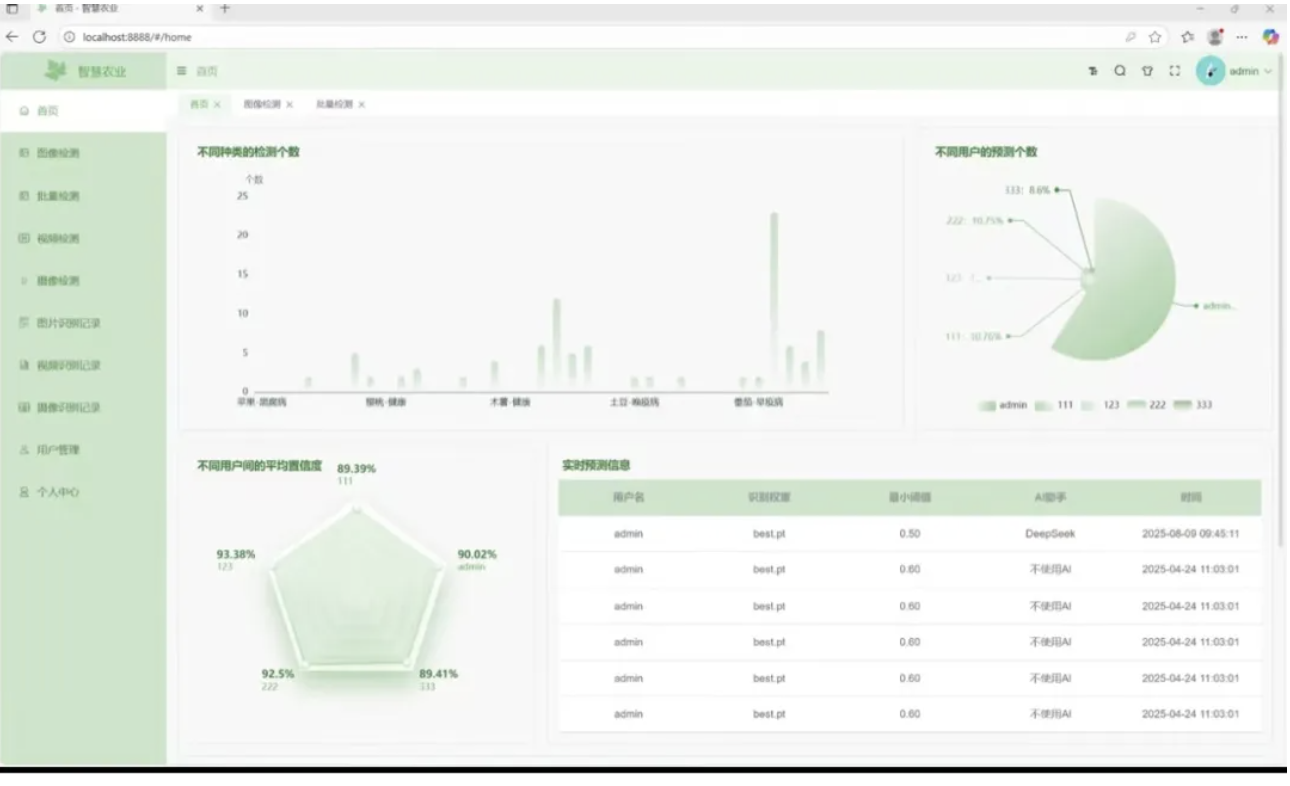Click the 智慧农业 leaf logo
Image resolution: width=1290 pixels, height=786 pixels.
[56, 70]
